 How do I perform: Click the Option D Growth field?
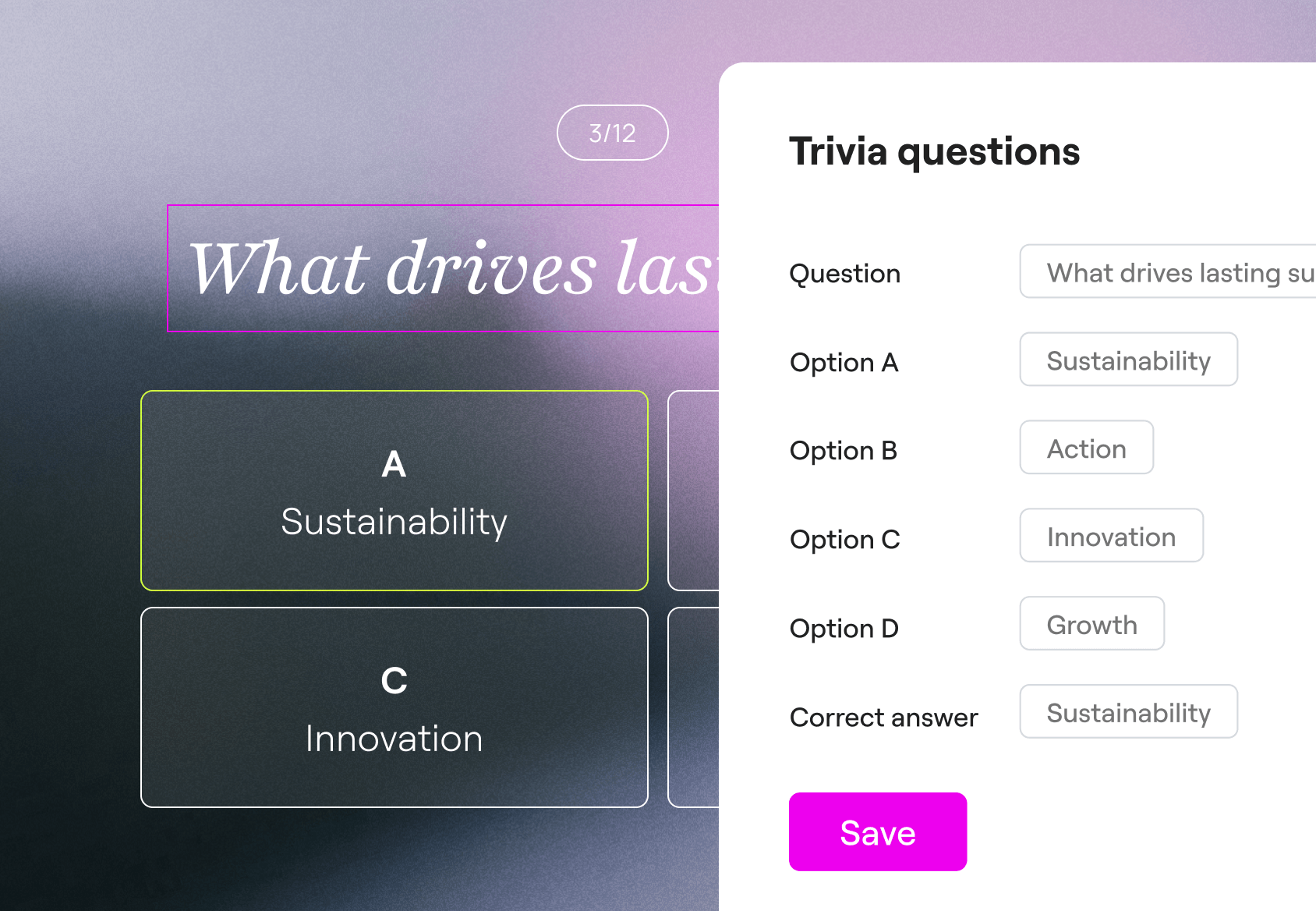[x=1092, y=624]
